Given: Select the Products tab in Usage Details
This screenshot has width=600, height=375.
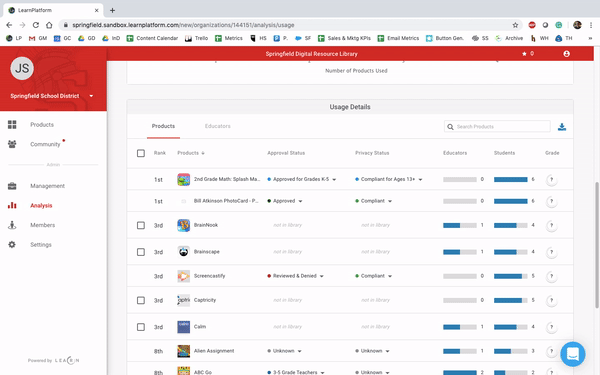Looking at the screenshot, I should coord(163,126).
